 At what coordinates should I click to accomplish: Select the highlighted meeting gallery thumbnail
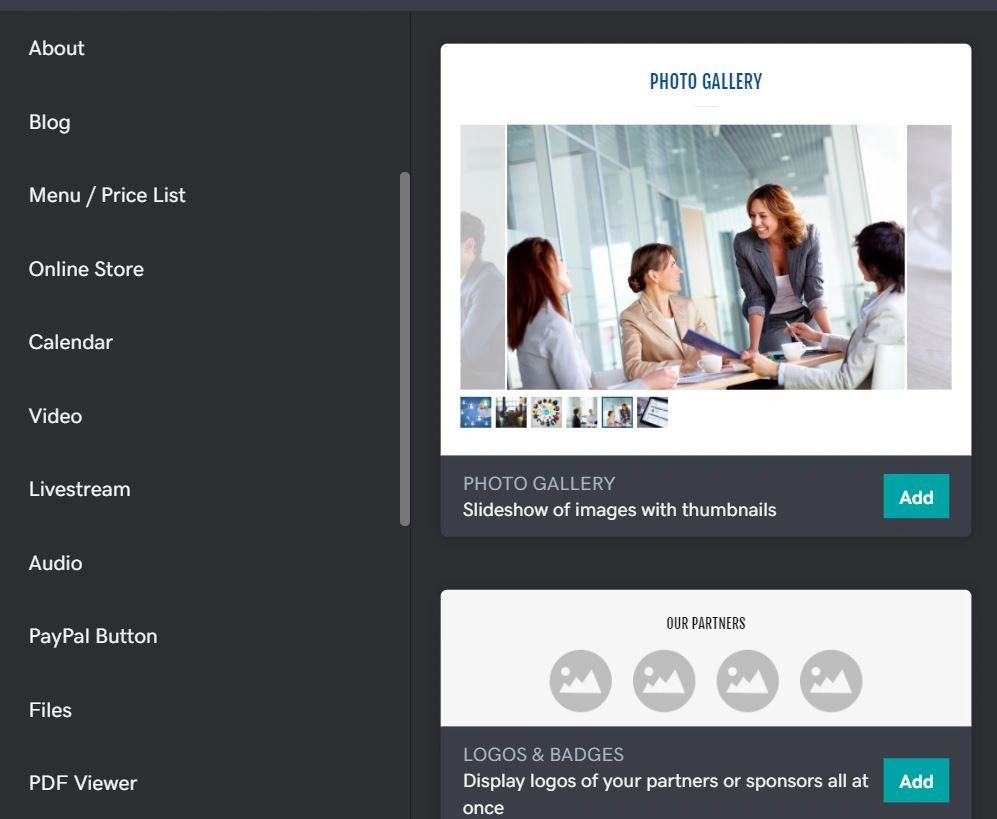(617, 412)
